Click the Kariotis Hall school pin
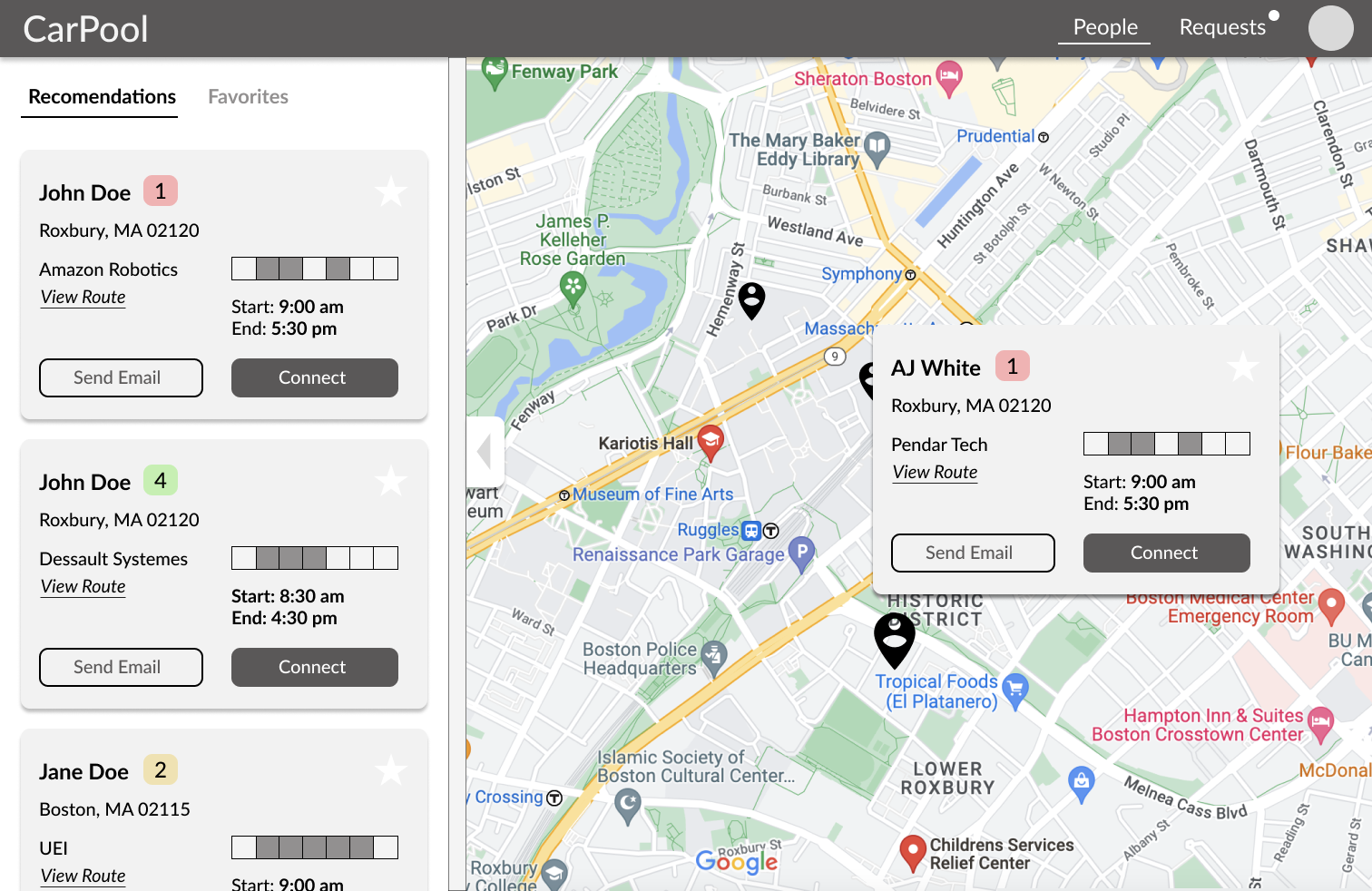 [710, 443]
